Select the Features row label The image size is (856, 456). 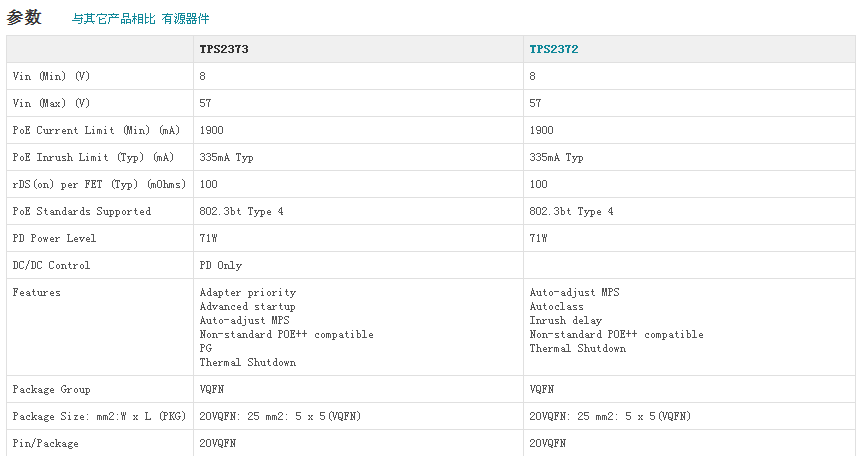pos(36,292)
